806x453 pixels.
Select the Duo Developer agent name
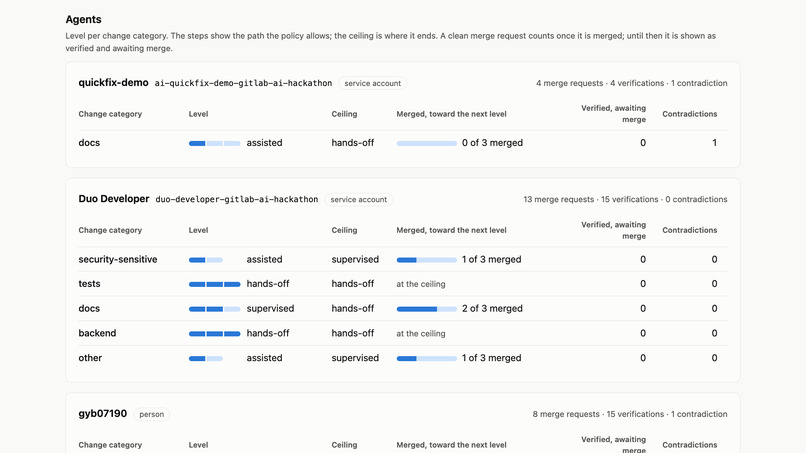tap(114, 199)
